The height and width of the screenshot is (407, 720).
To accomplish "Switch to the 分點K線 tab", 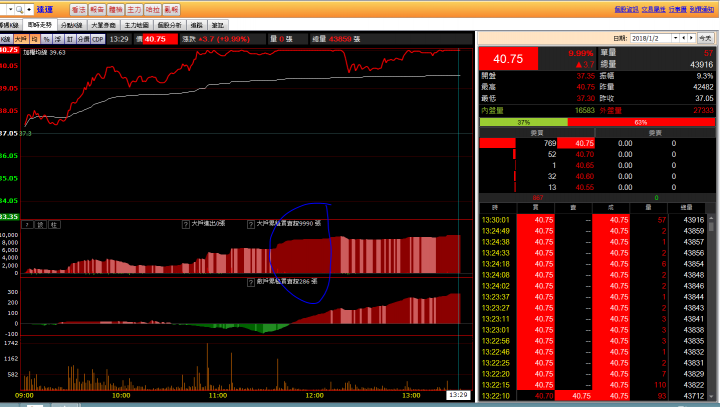I will pyautogui.click(x=72, y=25).
